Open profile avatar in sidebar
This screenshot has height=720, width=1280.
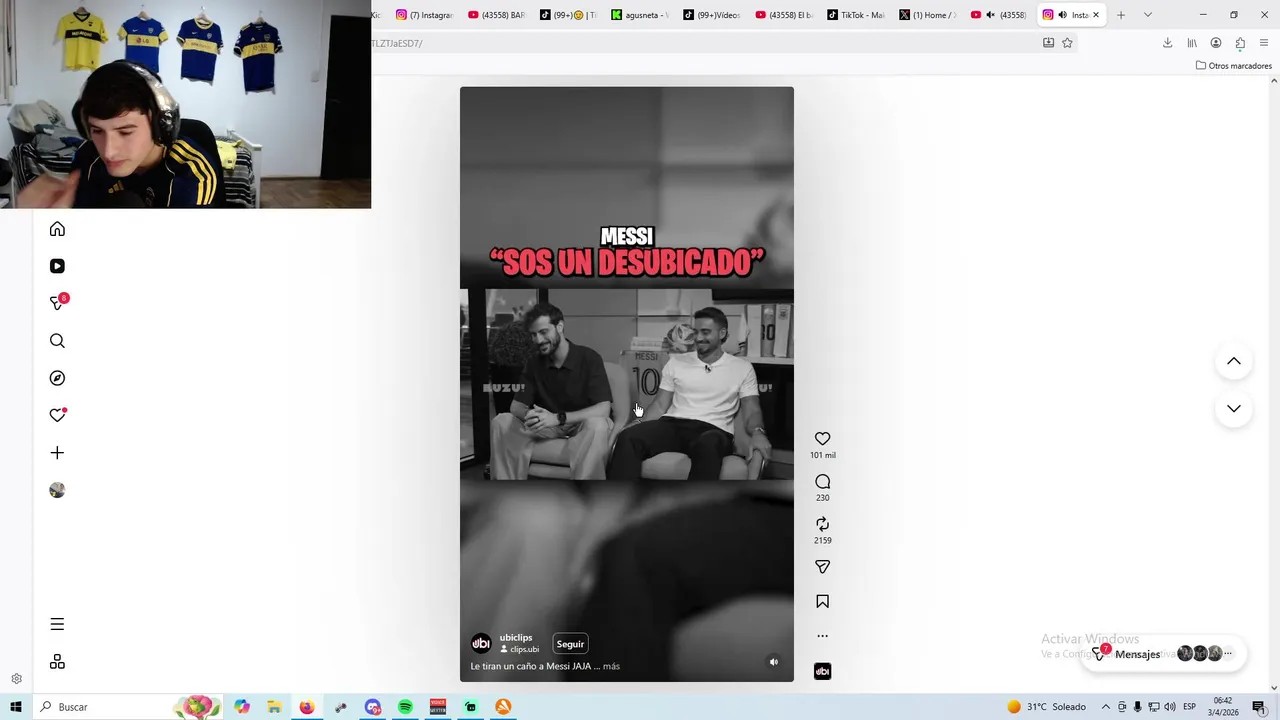tap(57, 490)
